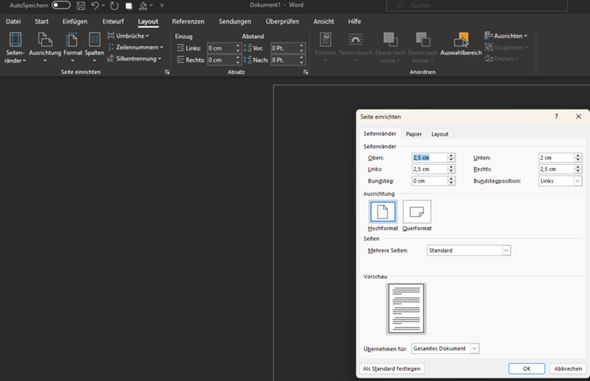Open the Hilfe tab

click(x=354, y=21)
